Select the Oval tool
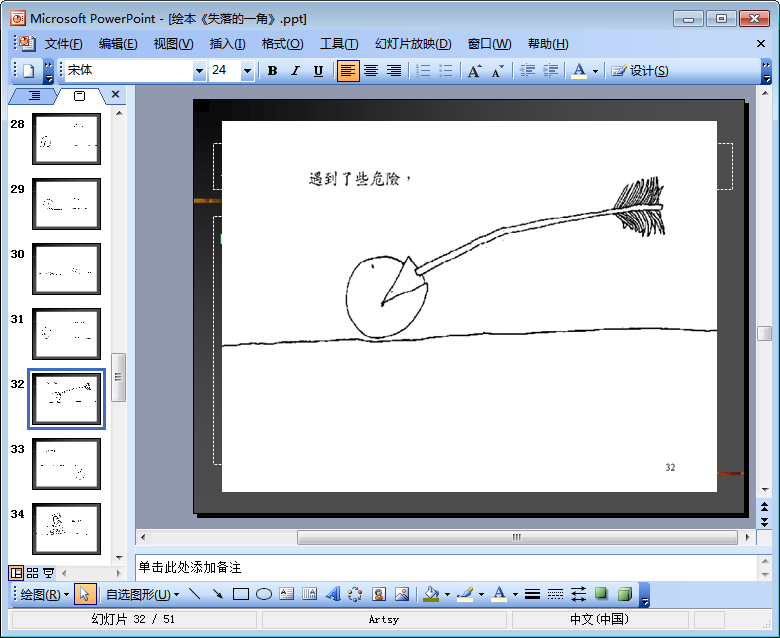Image resolution: width=780 pixels, height=638 pixels. click(x=264, y=594)
